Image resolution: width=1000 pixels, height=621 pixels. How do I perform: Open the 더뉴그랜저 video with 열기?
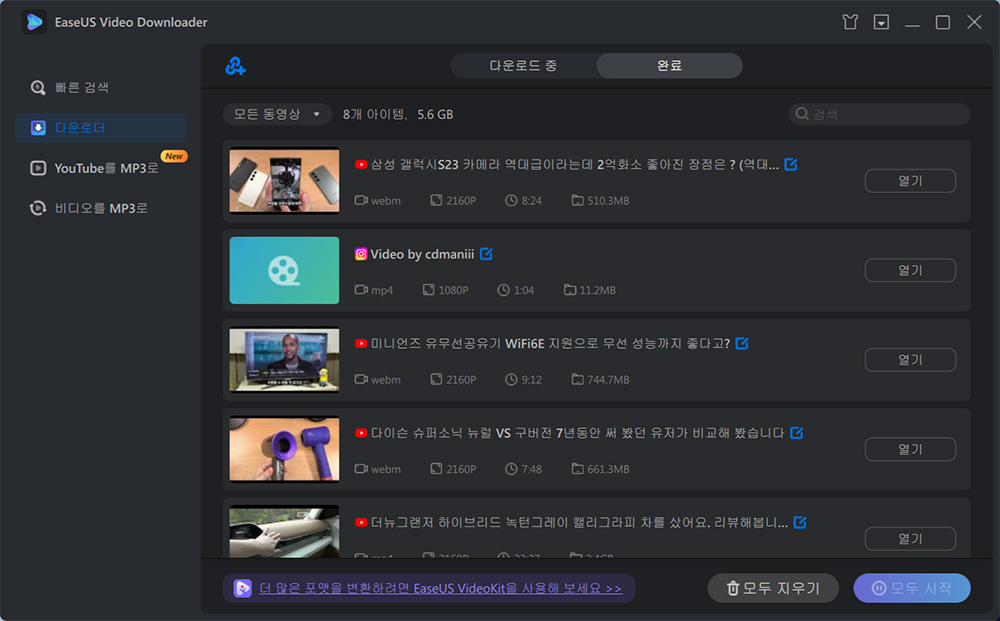910,539
